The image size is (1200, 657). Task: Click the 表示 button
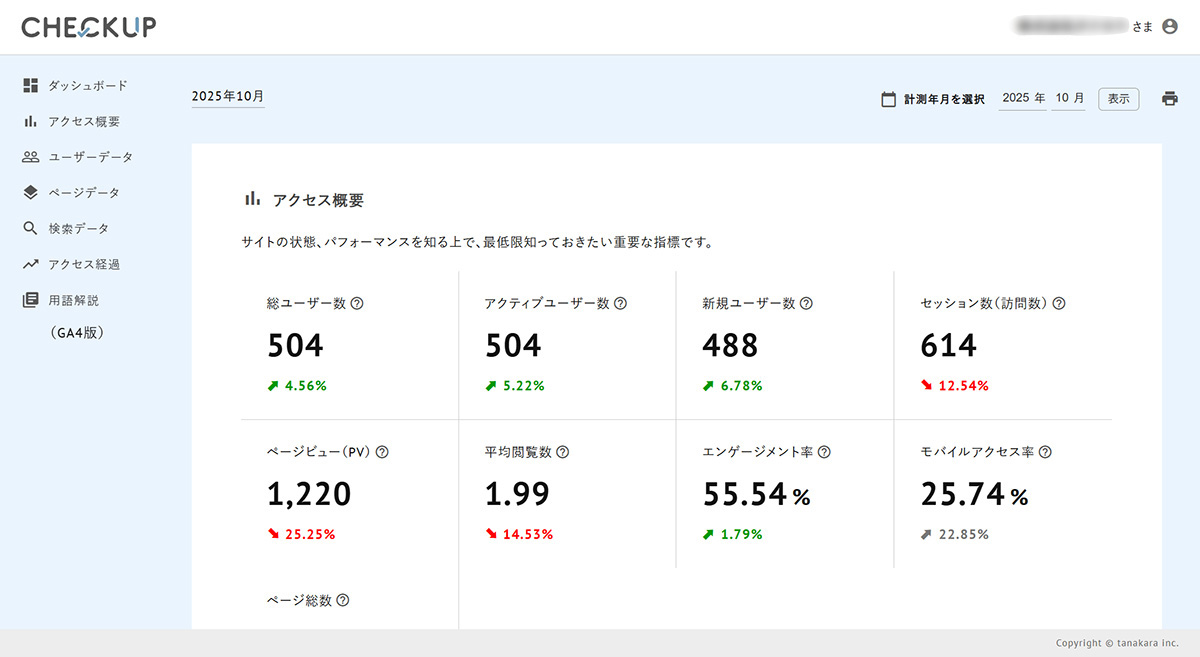point(1118,99)
